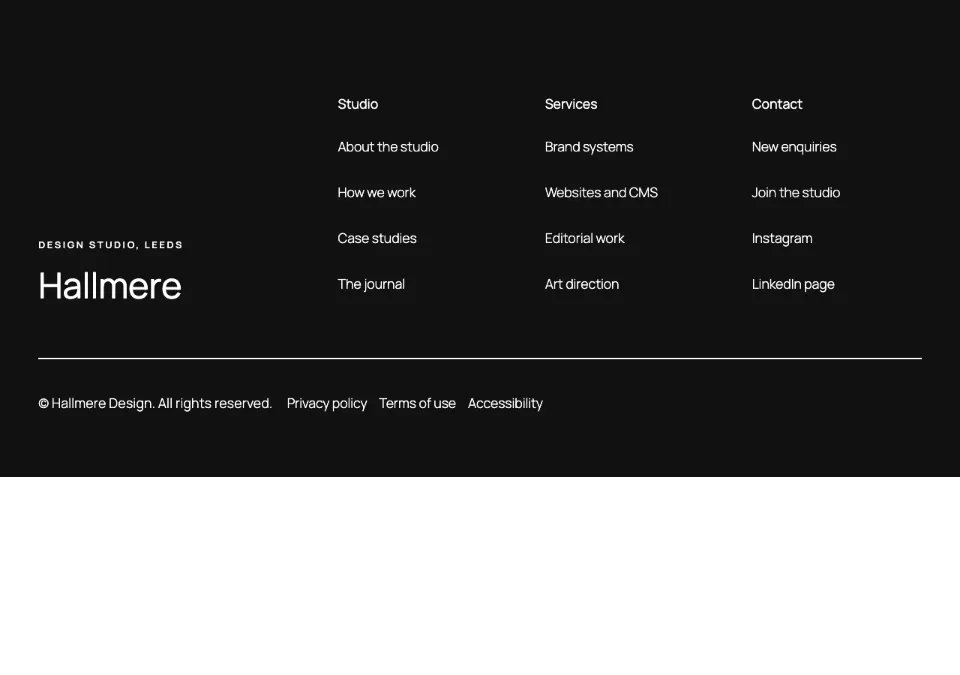The image size is (960, 675).
Task: Open the Art direction link
Action: tap(582, 284)
